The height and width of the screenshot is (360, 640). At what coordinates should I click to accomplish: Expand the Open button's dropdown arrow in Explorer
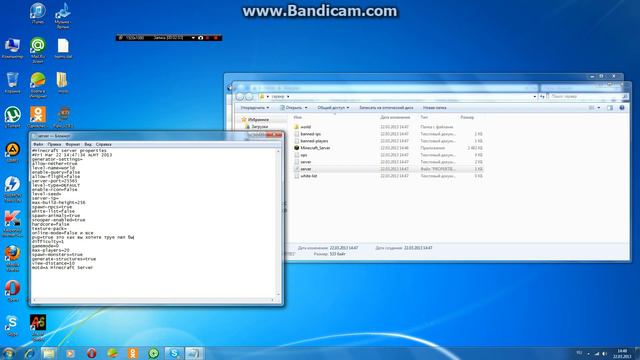pos(306,108)
